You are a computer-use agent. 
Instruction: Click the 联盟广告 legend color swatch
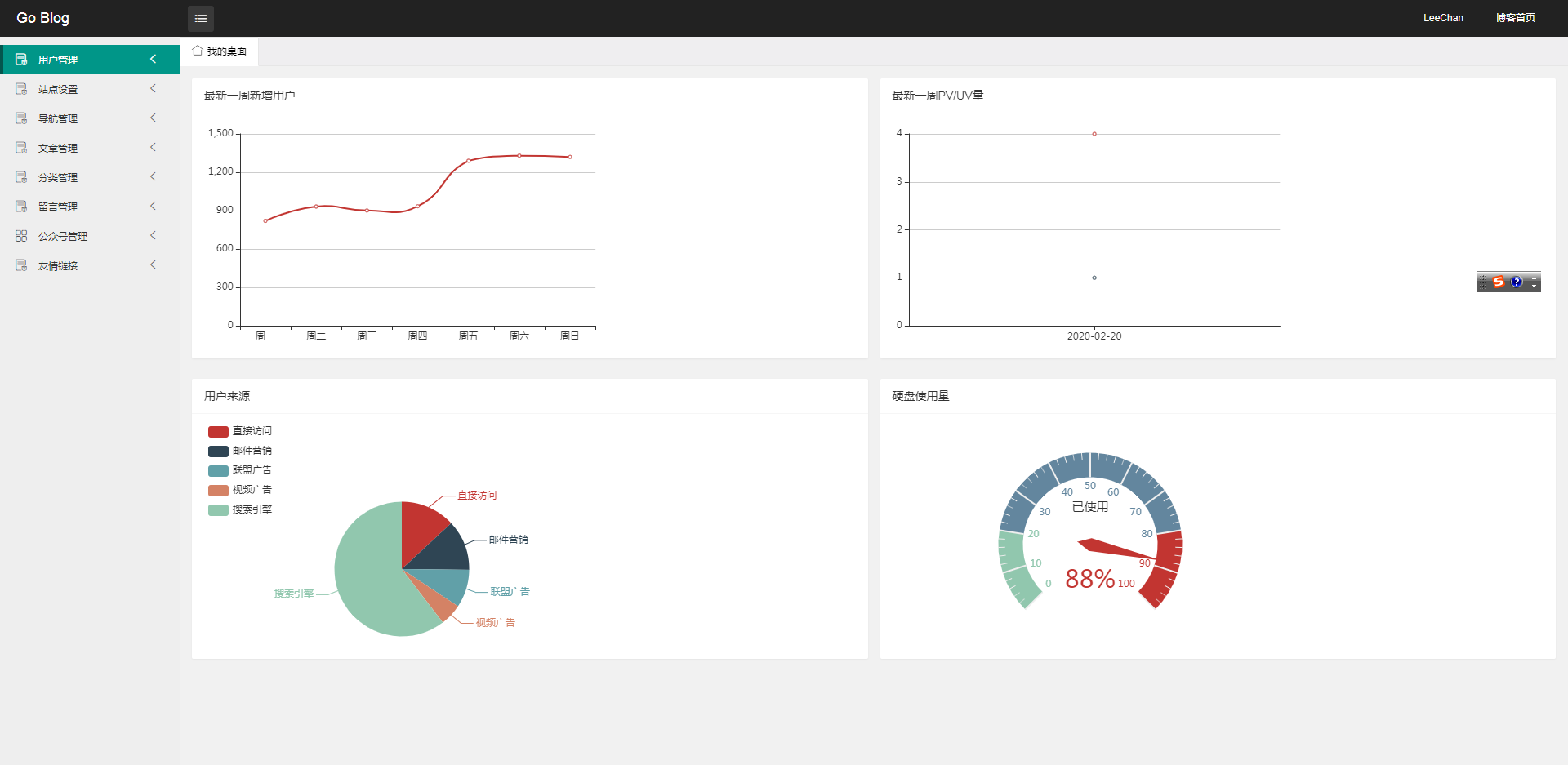tap(218, 470)
